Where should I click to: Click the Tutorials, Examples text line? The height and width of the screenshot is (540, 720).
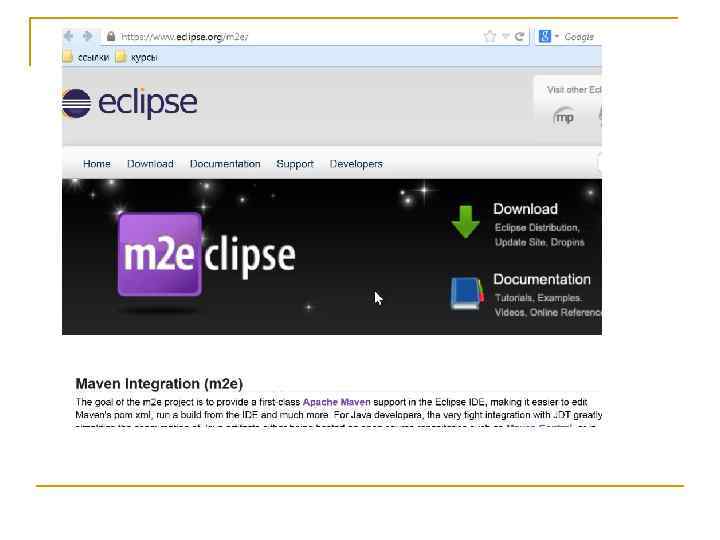[538, 298]
